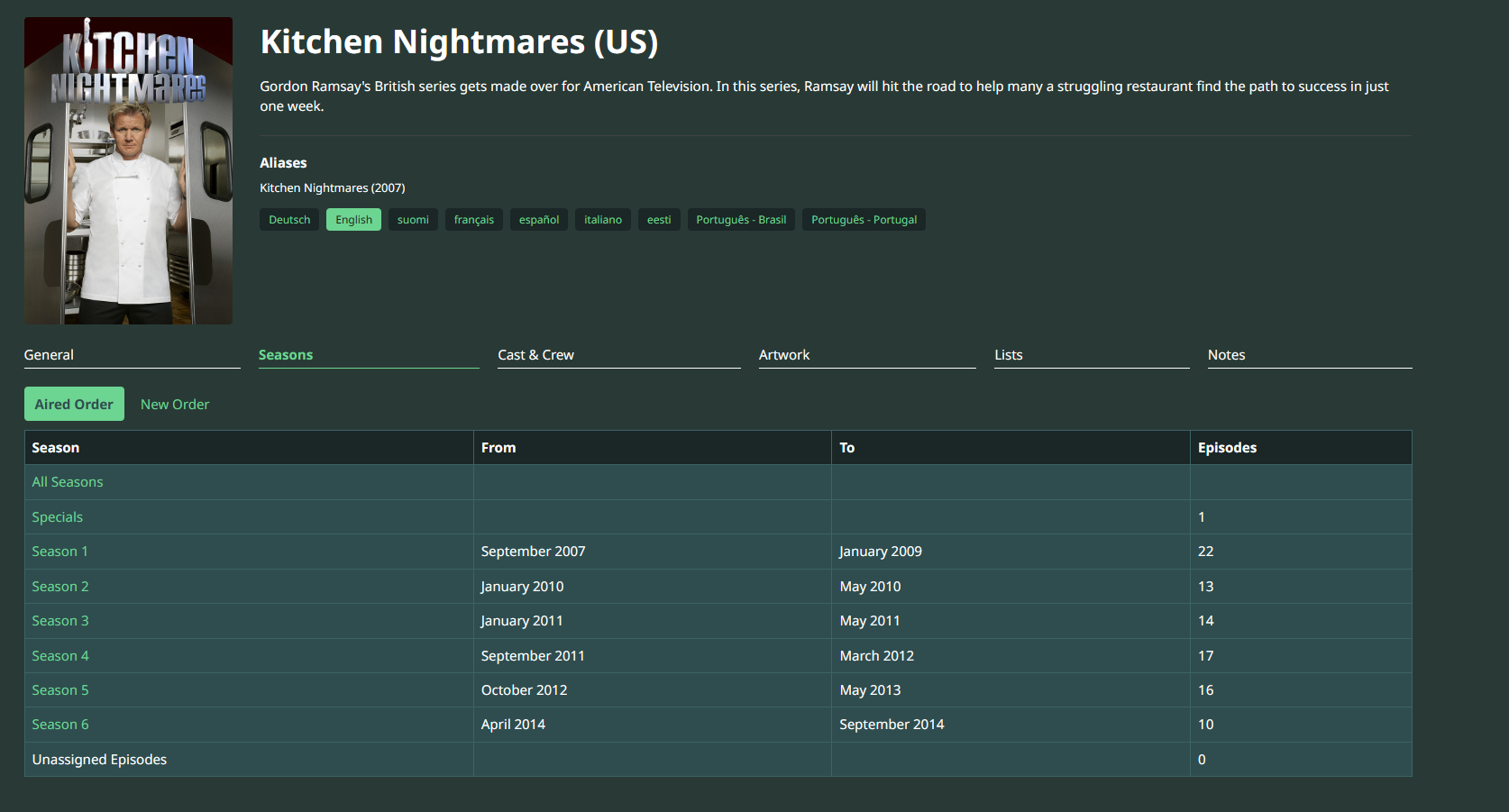The image size is (1509, 812).
Task: Open Season 3 link
Action: (x=60, y=621)
